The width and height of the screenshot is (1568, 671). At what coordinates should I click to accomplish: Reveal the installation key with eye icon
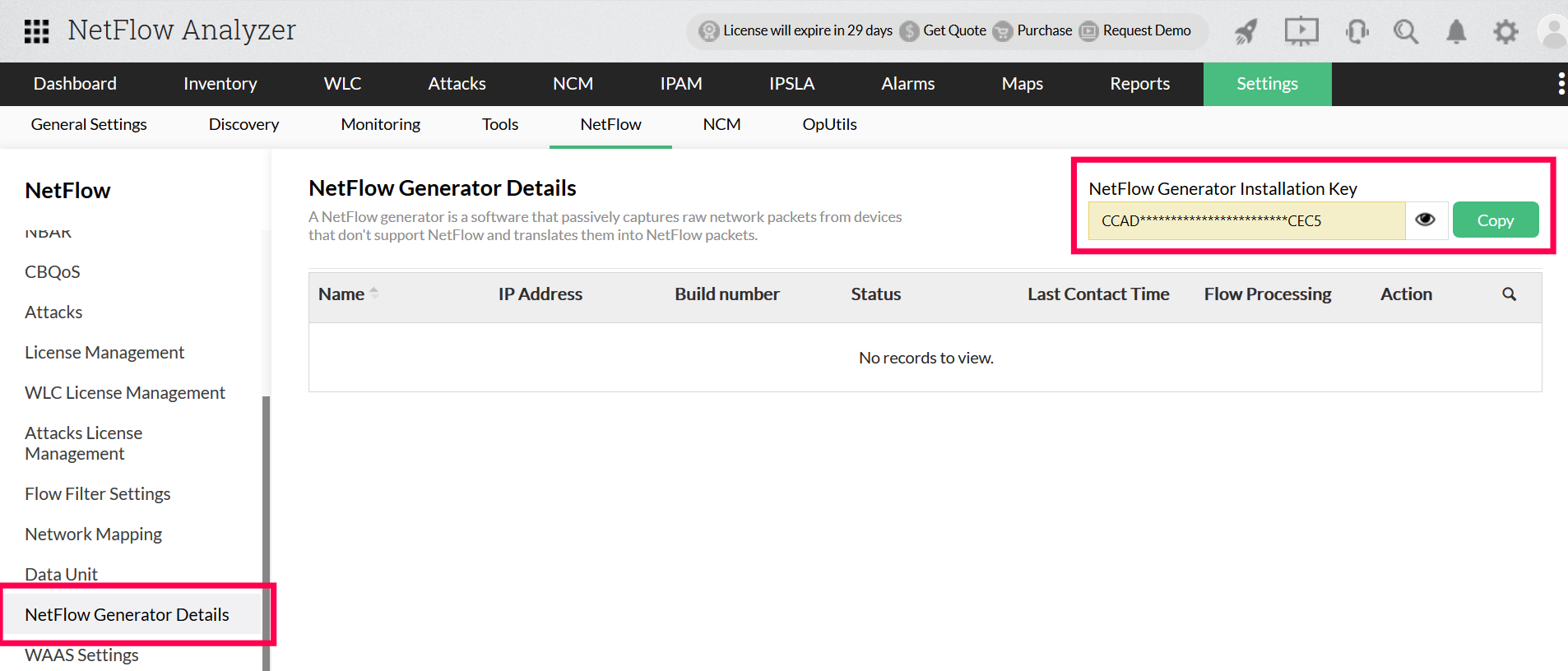coord(1426,220)
